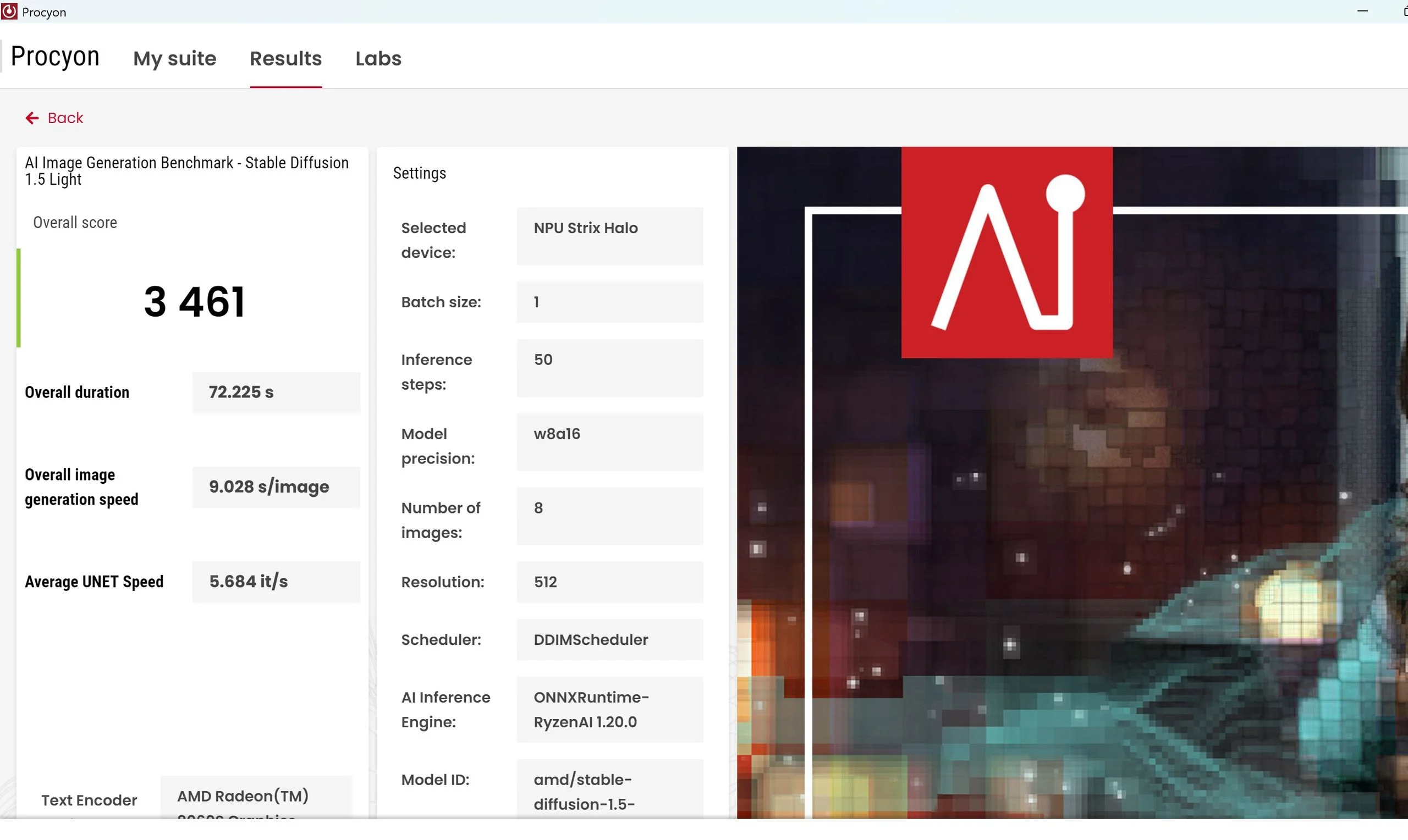Minimize the Procyon window

(1362, 12)
